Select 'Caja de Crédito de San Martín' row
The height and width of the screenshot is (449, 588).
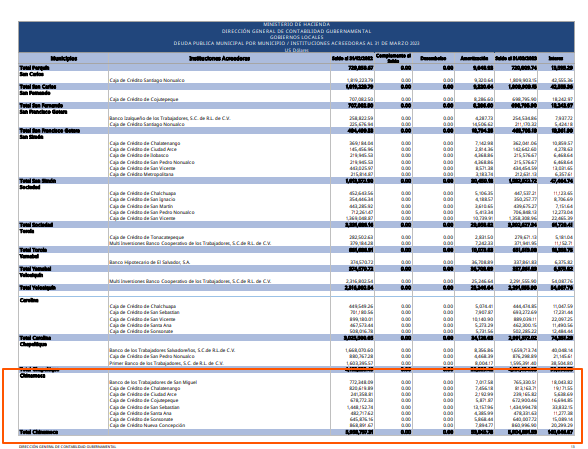pos(141,206)
